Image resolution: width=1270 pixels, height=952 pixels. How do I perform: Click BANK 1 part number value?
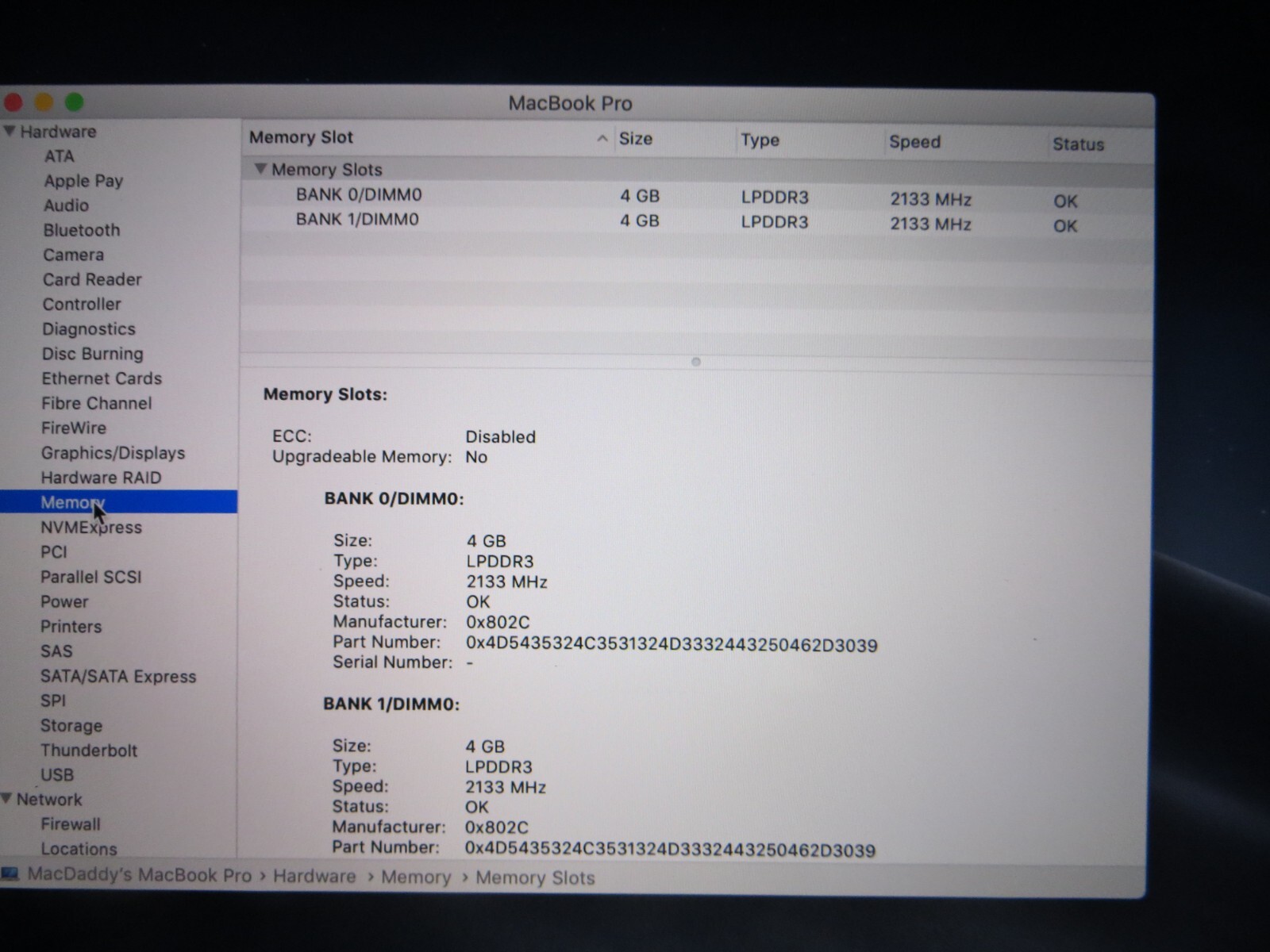(x=670, y=850)
